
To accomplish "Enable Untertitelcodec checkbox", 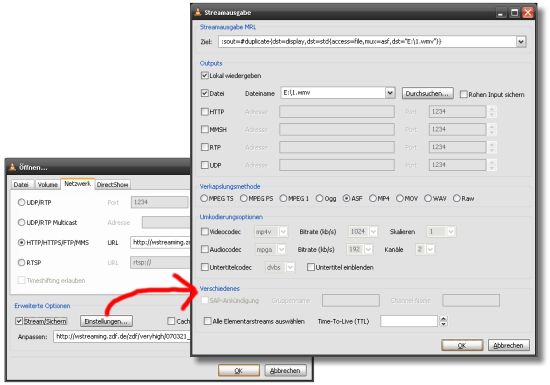I will click(204, 267).
